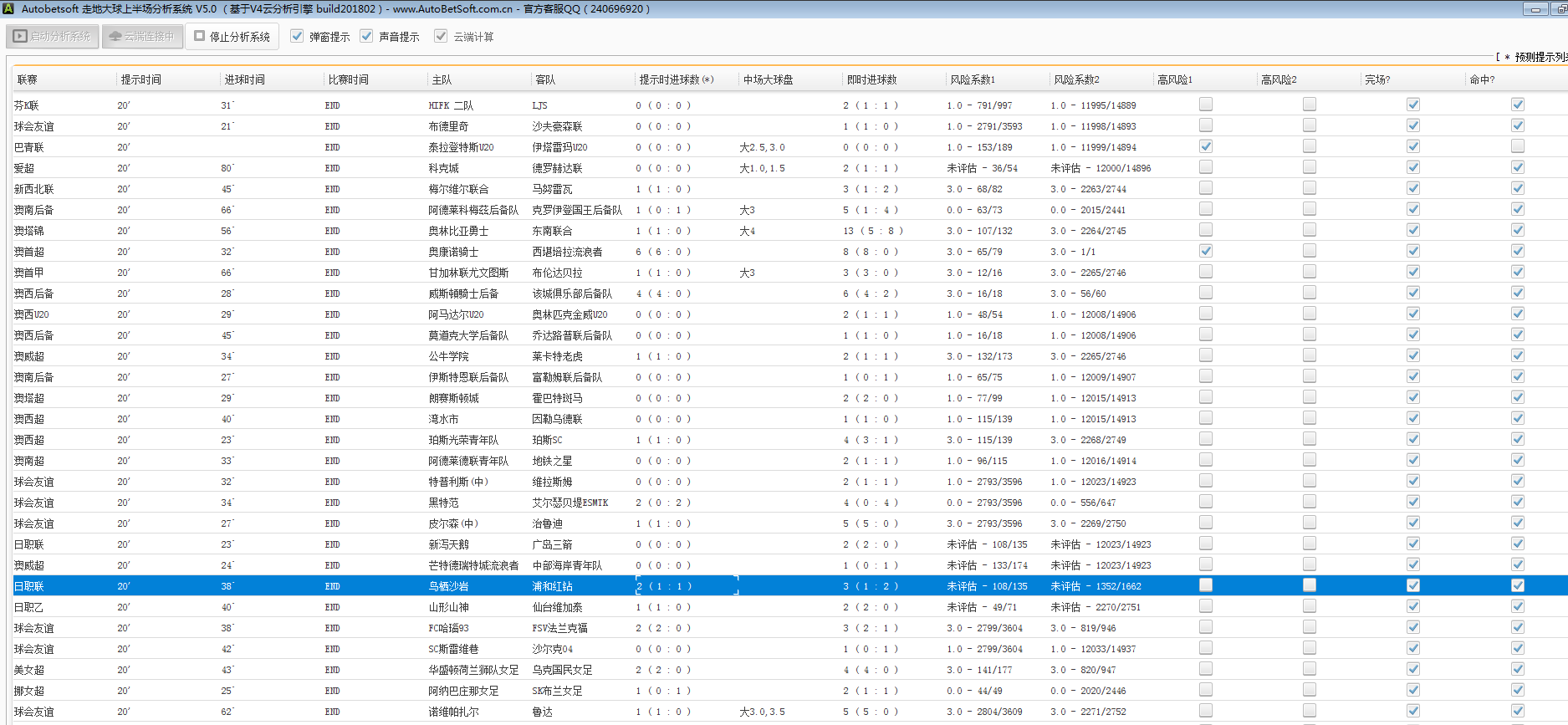Click the stop square icon before 停止分析系统

coord(199,36)
